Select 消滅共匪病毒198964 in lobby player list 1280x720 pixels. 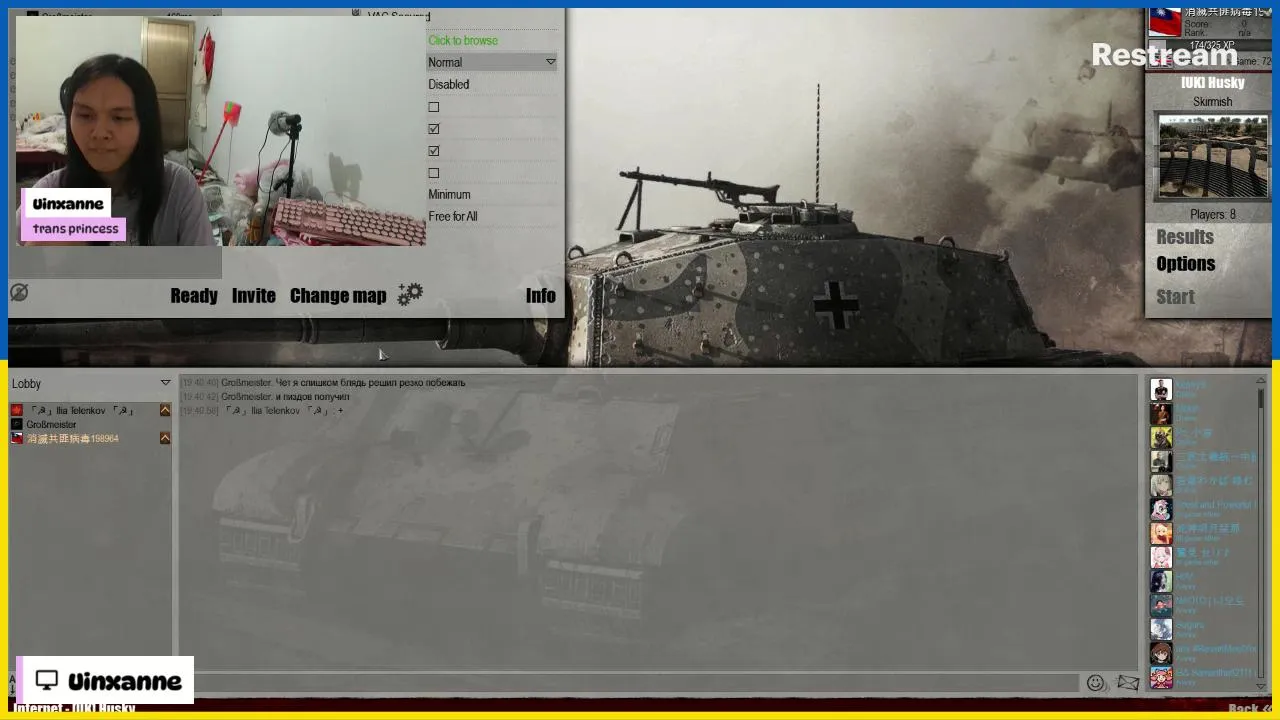(90, 438)
